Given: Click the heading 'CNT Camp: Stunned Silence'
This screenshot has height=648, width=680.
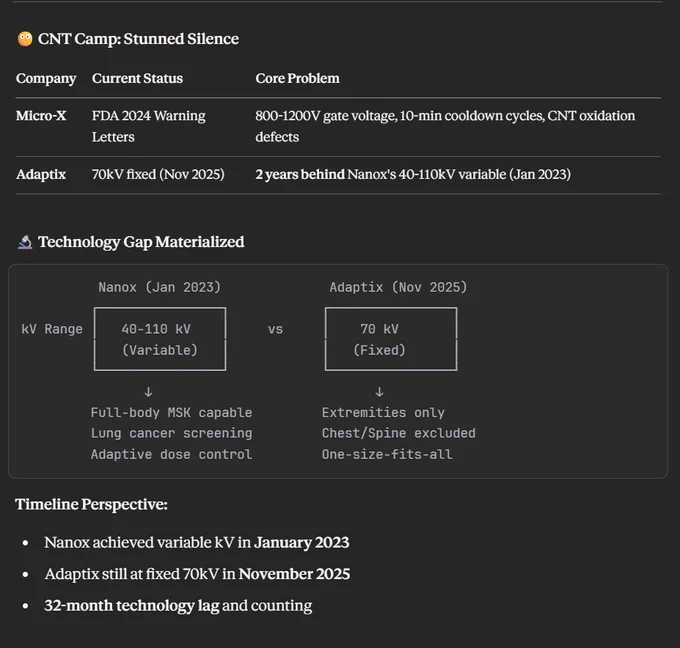Looking at the screenshot, I should [138, 39].
